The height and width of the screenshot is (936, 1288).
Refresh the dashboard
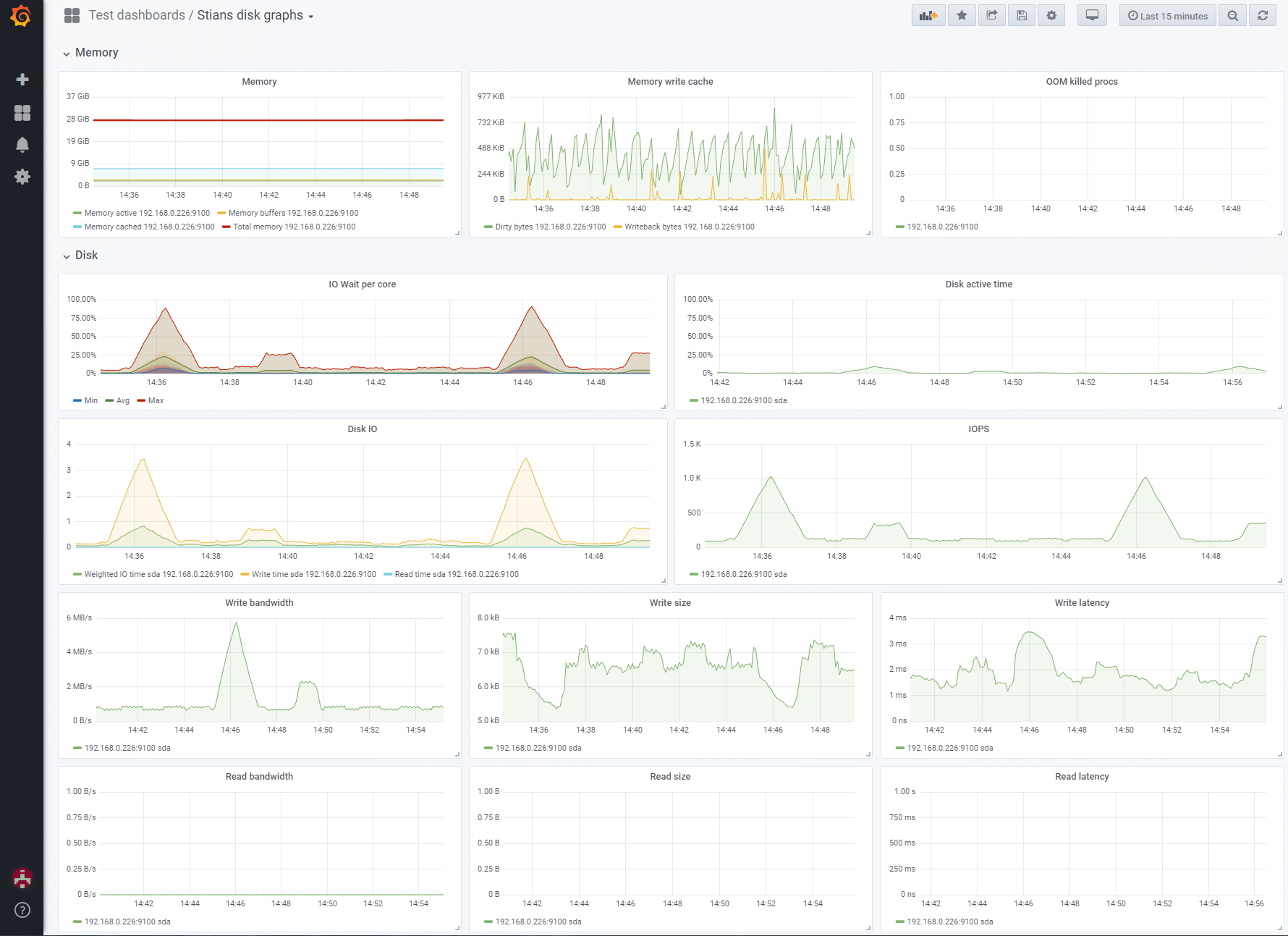tap(1263, 15)
